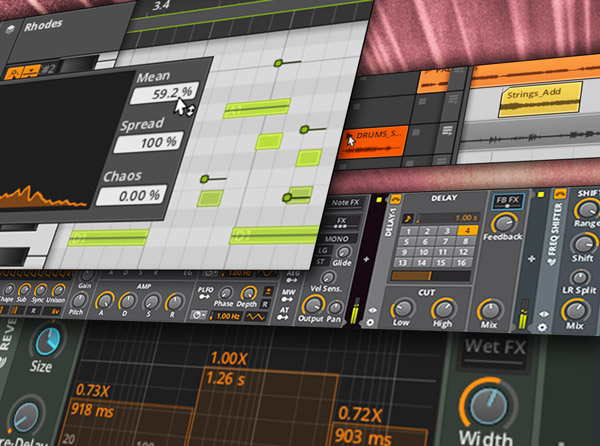Click the reverb Size knob
This screenshot has height=446, width=600.
[49, 341]
